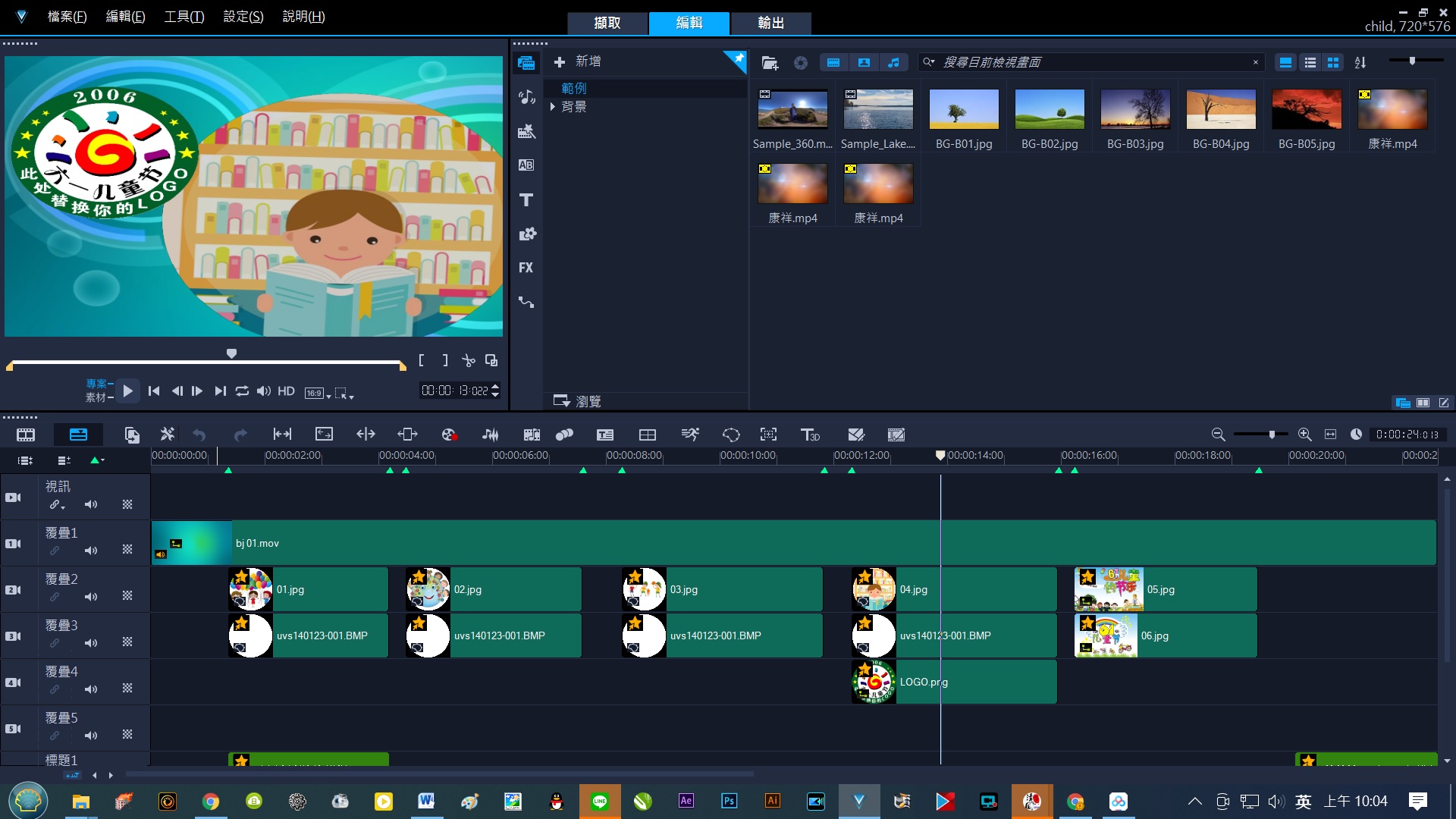Select the 範例 samples folder
Image resolution: width=1456 pixels, height=819 pixels.
pyautogui.click(x=574, y=88)
